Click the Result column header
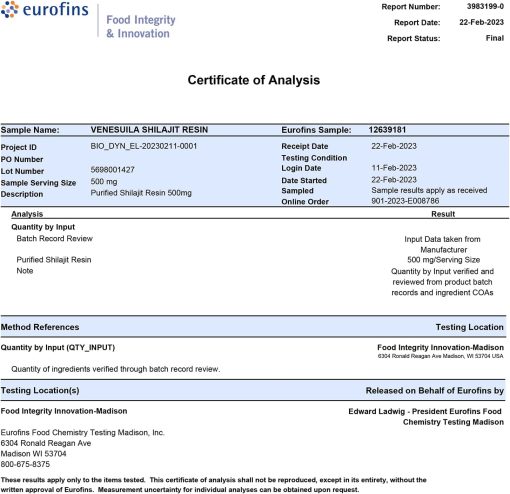 (x=443, y=214)
